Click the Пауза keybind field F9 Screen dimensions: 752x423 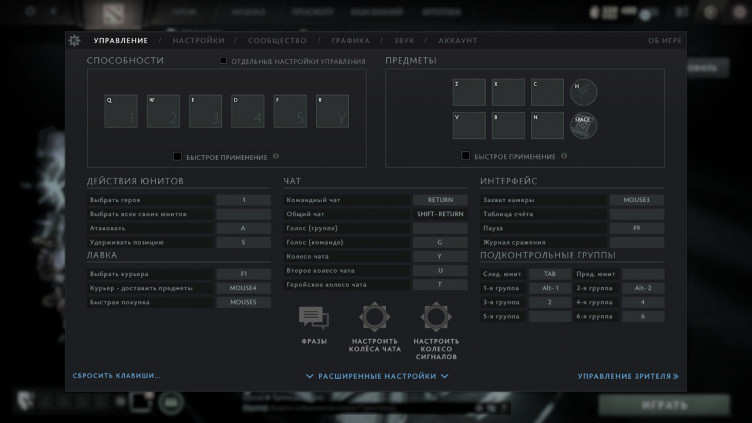637,228
